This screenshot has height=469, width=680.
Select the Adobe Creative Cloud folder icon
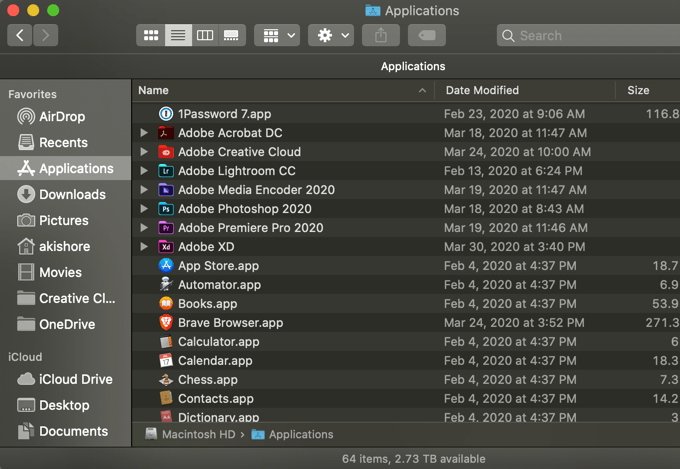coord(166,152)
